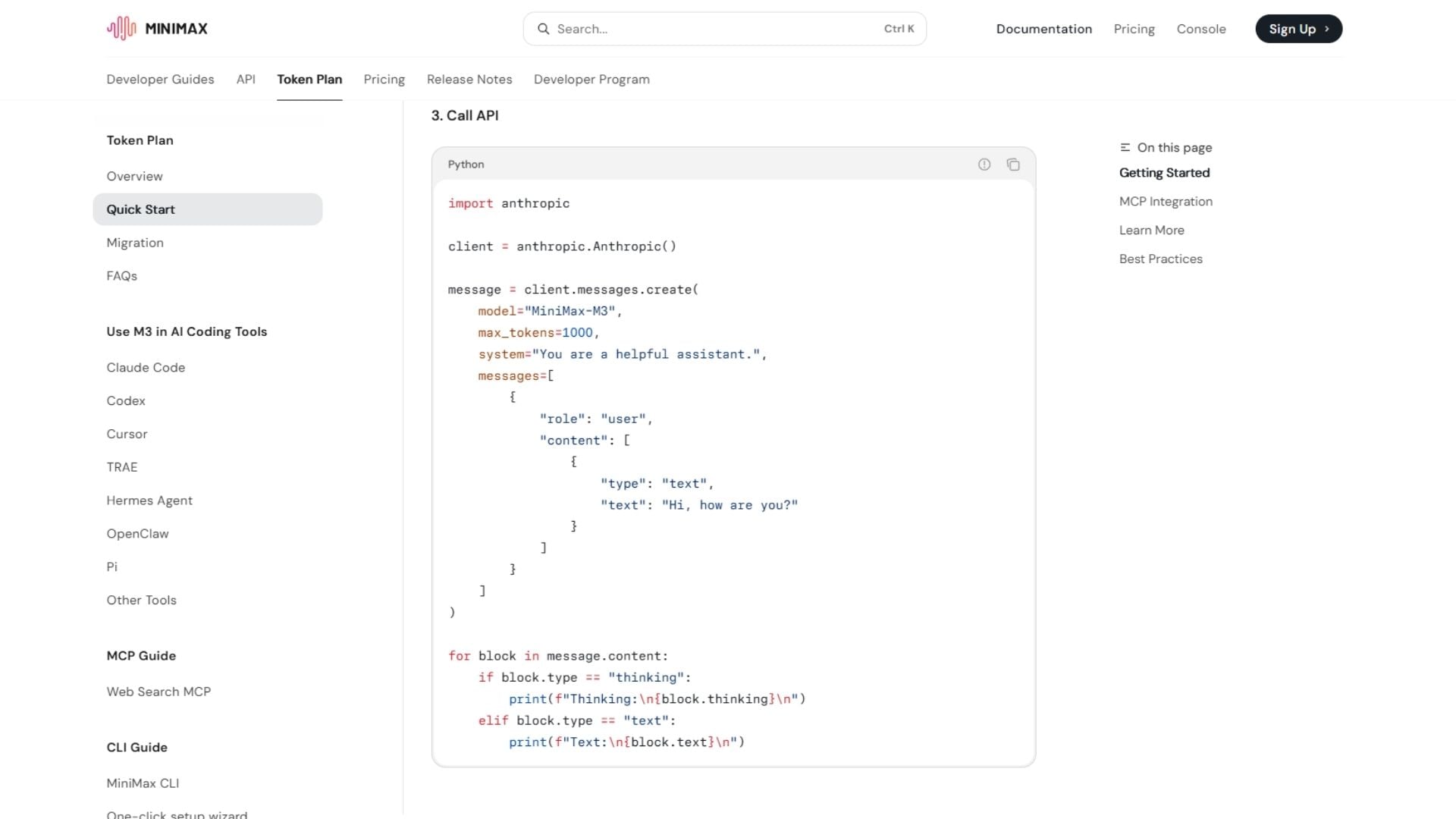Open the OpenClaw guide

tap(137, 534)
